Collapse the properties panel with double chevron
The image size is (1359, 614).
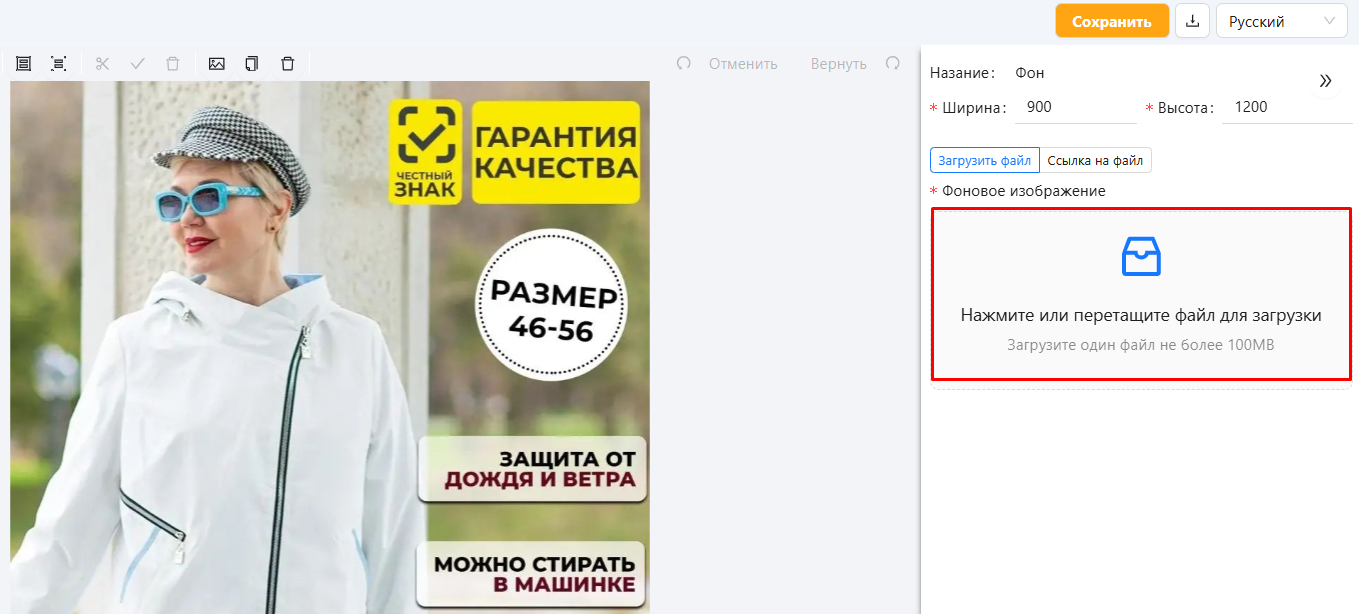(x=1325, y=81)
